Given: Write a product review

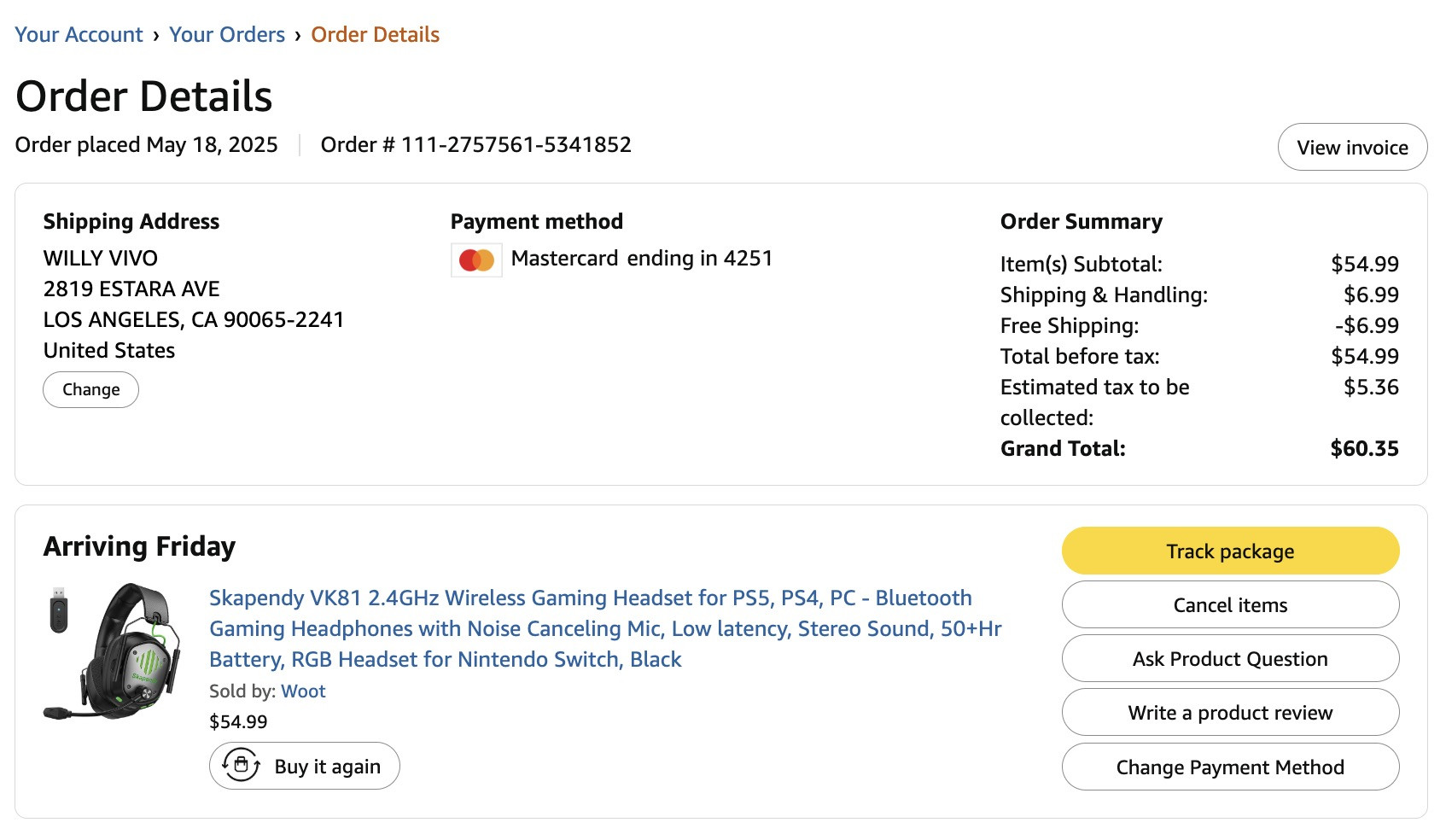Looking at the screenshot, I should pyautogui.click(x=1230, y=712).
